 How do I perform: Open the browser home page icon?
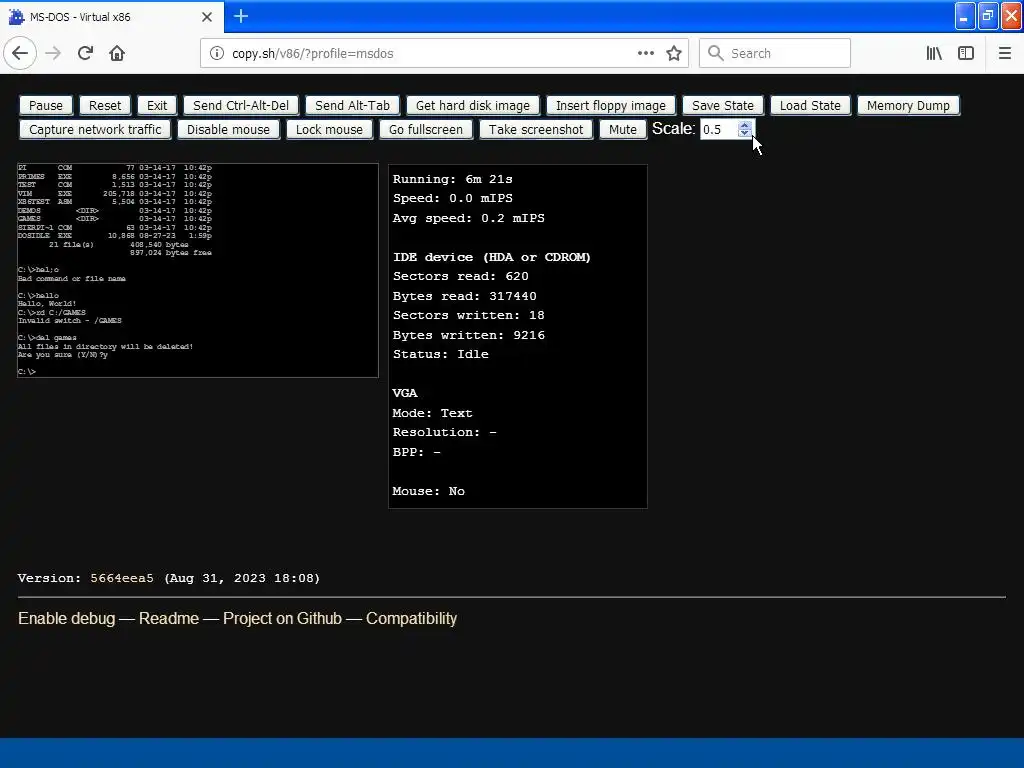(x=117, y=54)
